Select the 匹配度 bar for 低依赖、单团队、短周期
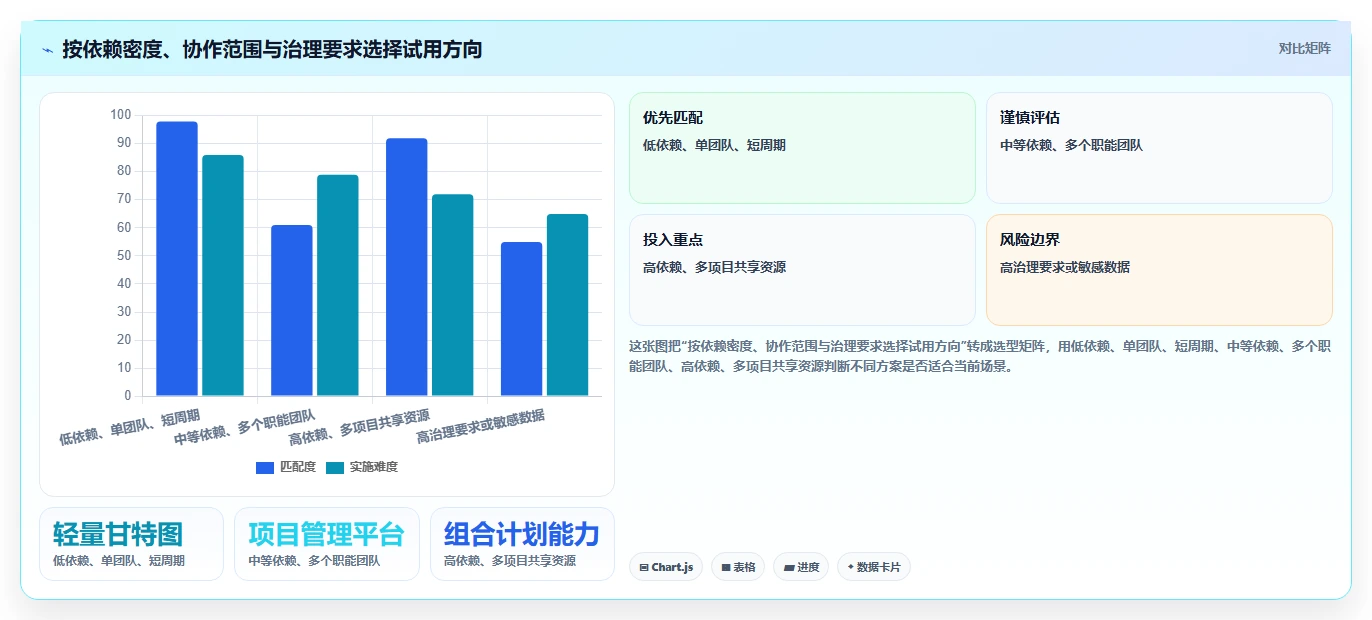1372x620 pixels. (x=177, y=259)
